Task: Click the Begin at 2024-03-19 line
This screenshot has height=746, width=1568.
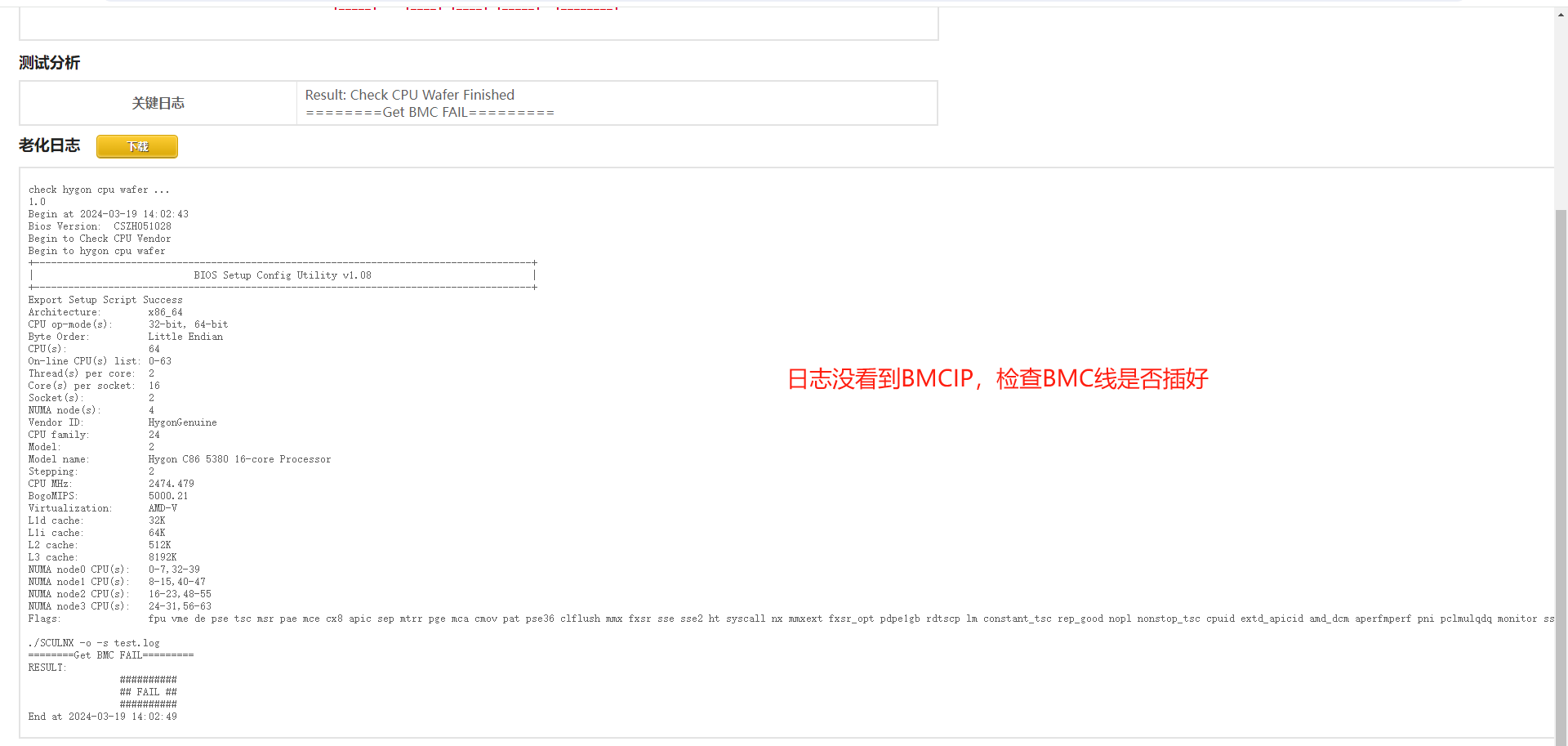Action: pos(109,214)
